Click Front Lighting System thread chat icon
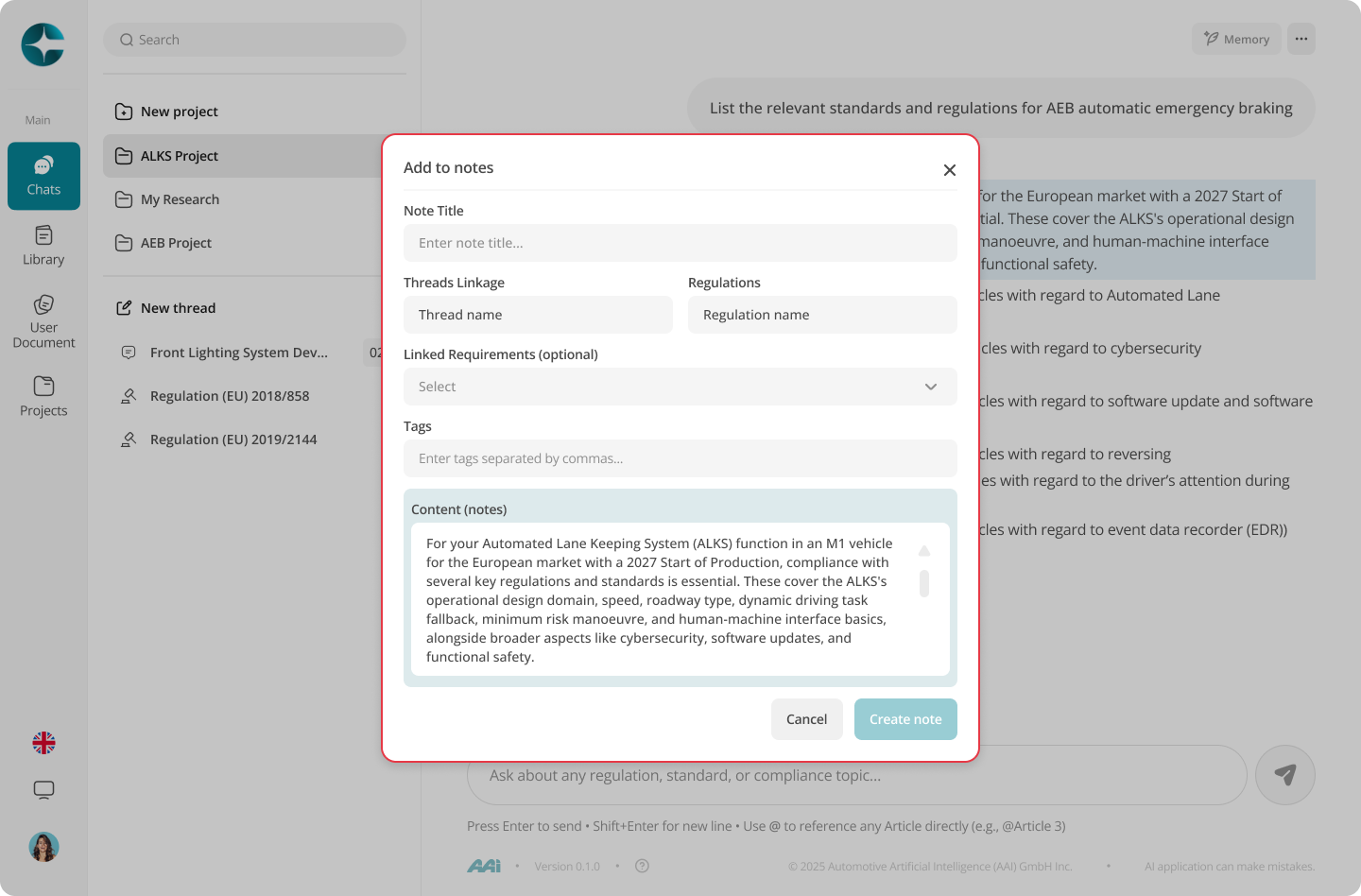1361x896 pixels. coord(129,353)
